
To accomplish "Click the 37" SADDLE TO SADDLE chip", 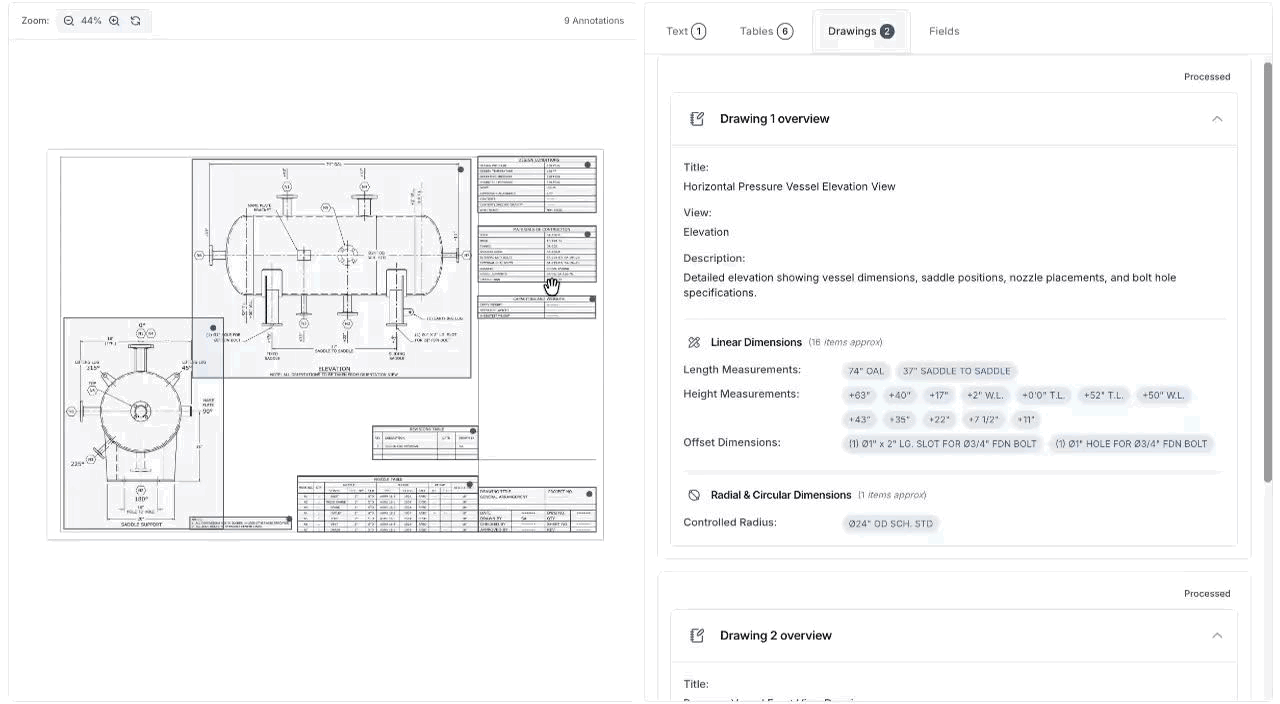I will click(957, 371).
